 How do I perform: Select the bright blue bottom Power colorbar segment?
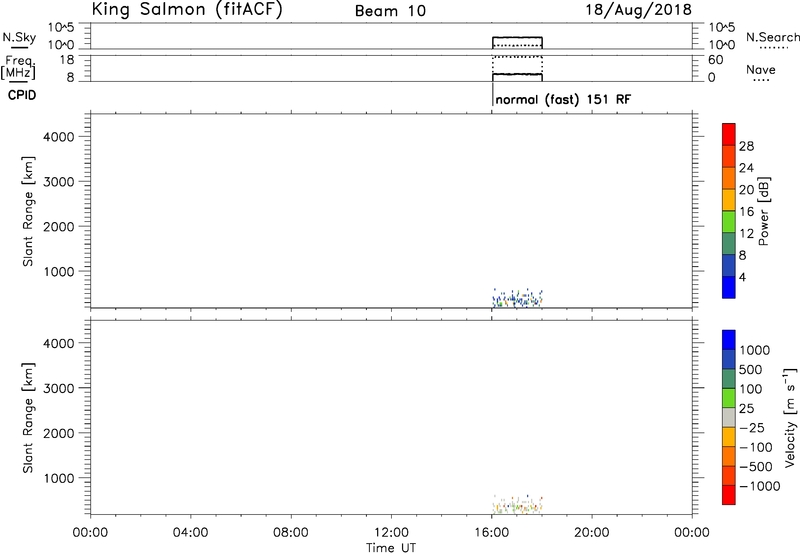coord(729,287)
